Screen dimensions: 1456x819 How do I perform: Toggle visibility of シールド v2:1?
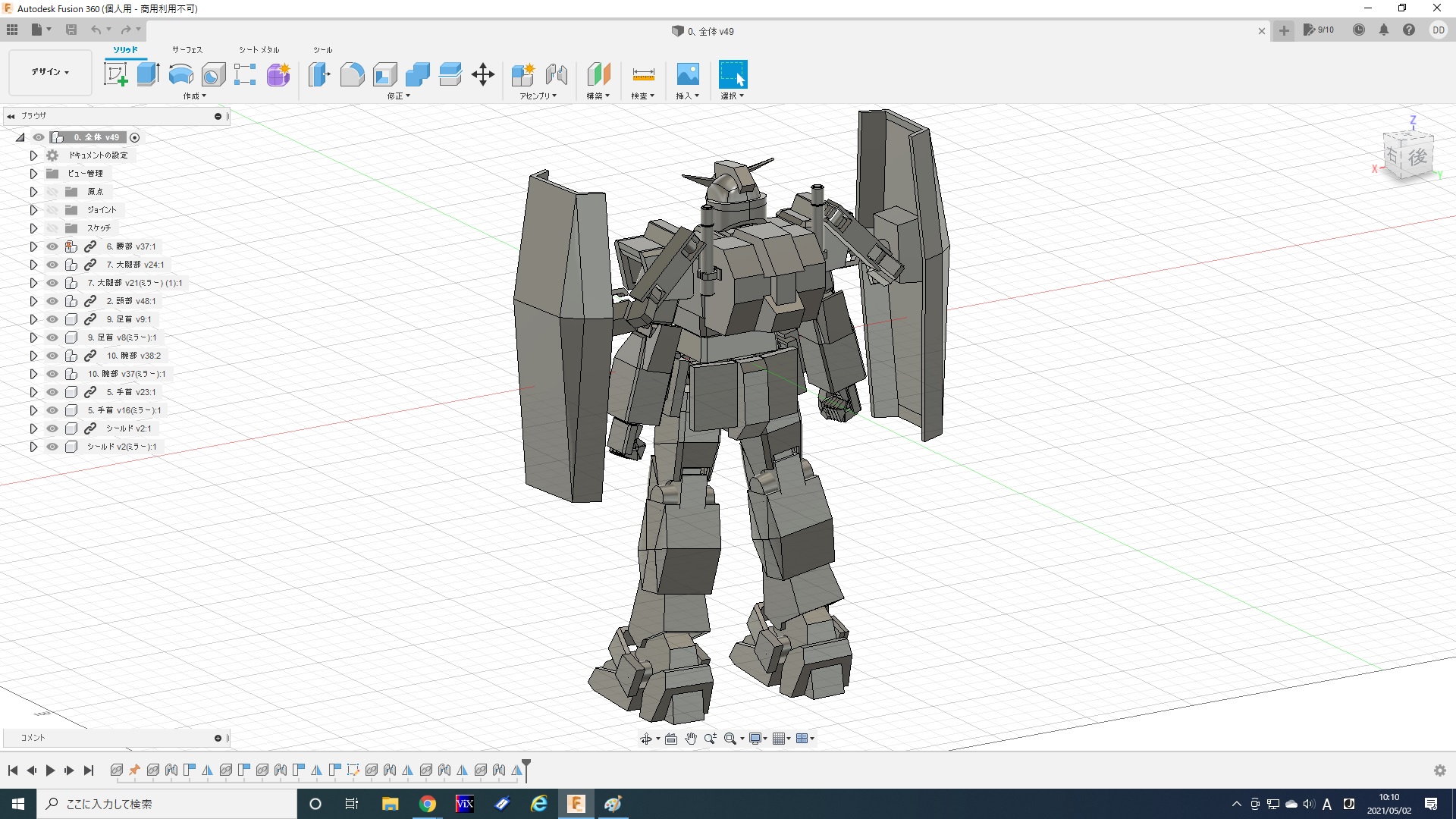point(52,428)
